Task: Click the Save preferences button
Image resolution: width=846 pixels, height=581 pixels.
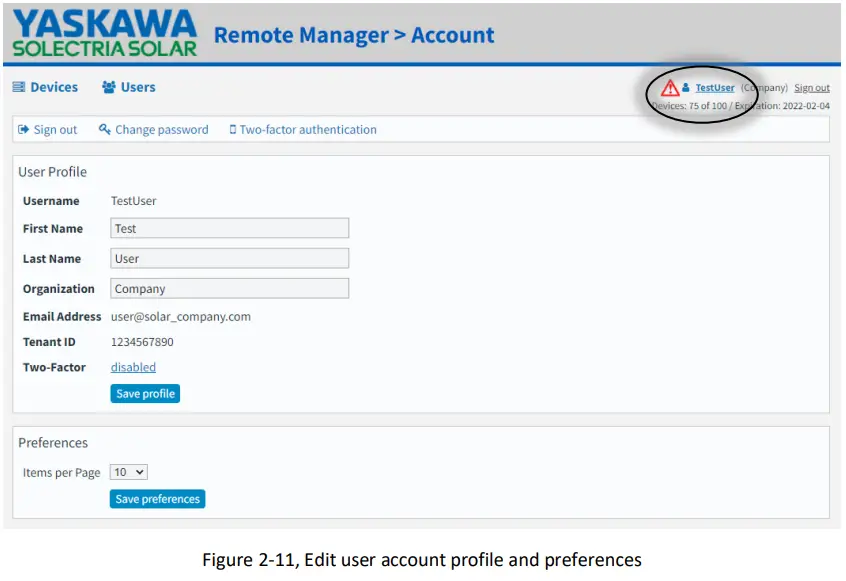Action: pos(158,498)
